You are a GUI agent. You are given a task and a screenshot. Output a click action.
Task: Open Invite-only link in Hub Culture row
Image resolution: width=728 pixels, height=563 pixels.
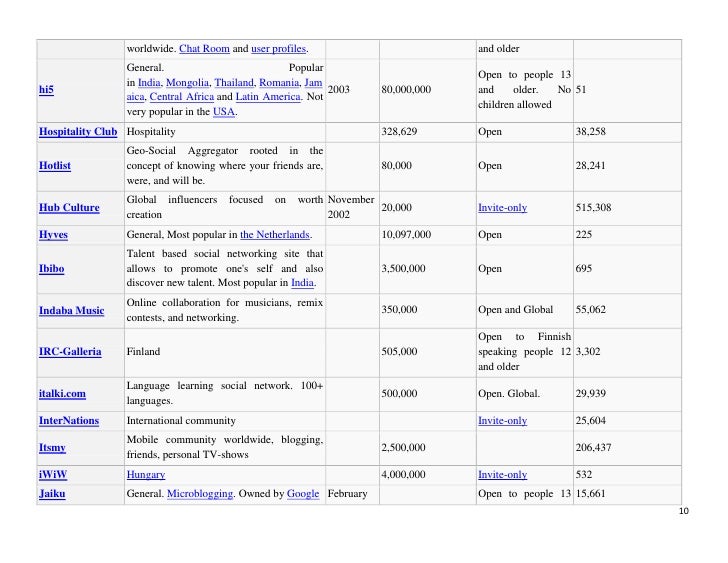point(502,207)
